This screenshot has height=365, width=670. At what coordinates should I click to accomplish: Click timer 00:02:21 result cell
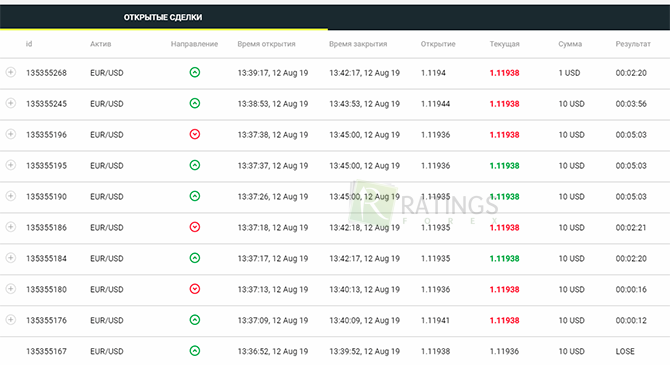pos(631,228)
